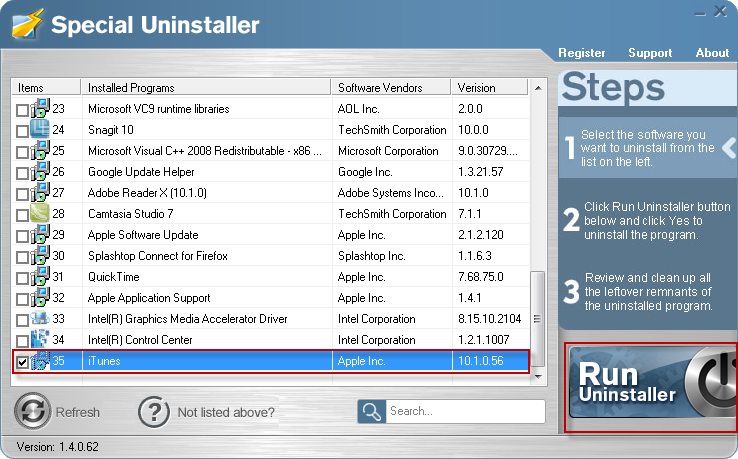Select 'Intel(R) Graphics Media Accelerator Driver' row text
Viewport: 738px width, 459px height.
[x=187, y=319]
